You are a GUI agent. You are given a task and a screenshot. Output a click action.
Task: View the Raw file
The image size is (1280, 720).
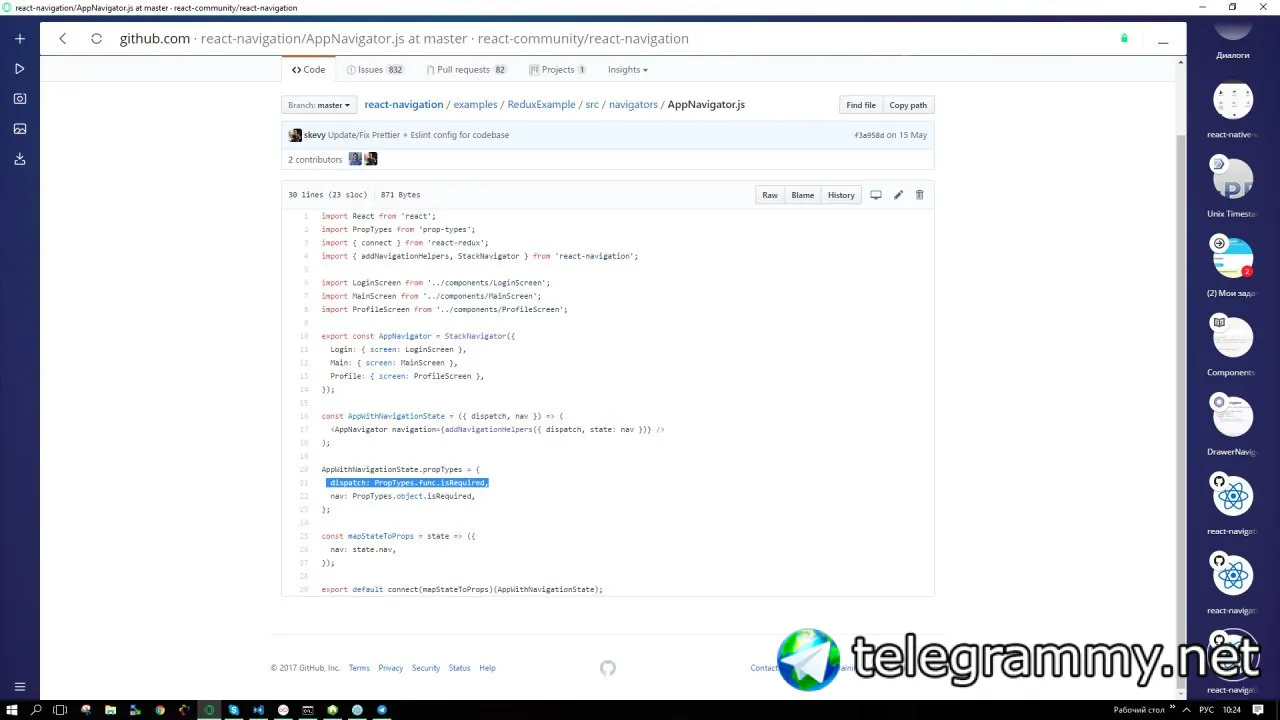coord(770,195)
